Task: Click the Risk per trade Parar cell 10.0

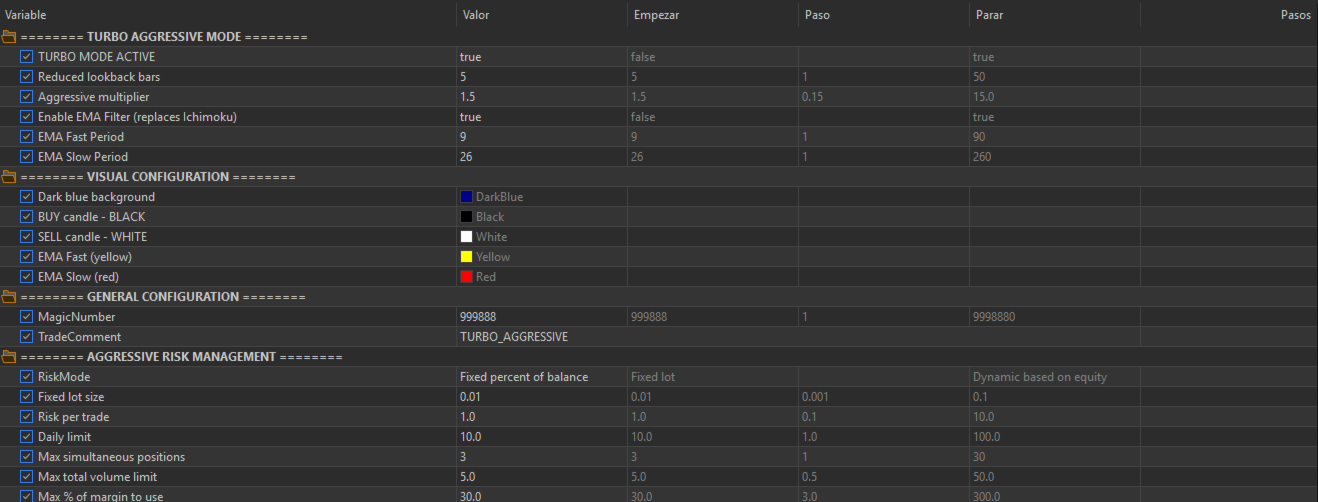Action: tap(1054, 417)
